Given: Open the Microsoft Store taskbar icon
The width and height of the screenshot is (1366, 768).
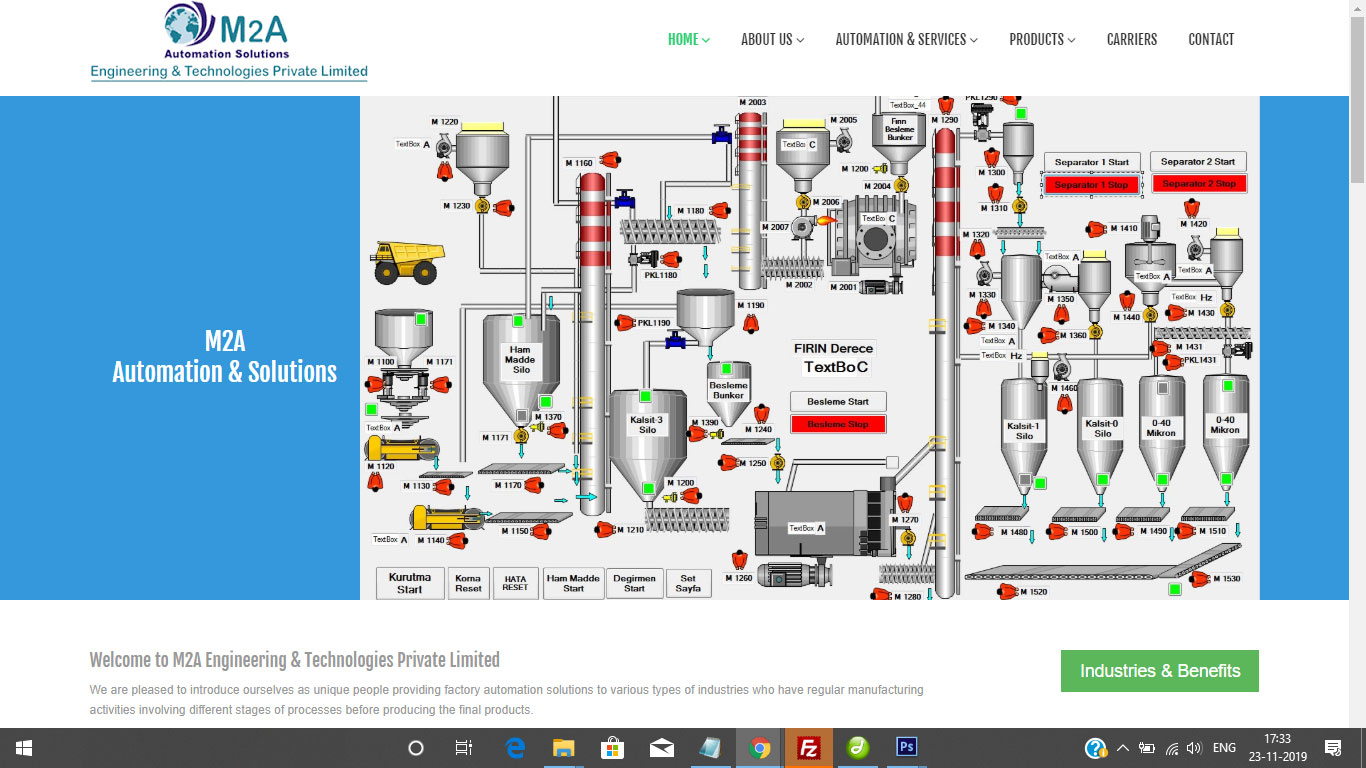Looking at the screenshot, I should (x=612, y=748).
